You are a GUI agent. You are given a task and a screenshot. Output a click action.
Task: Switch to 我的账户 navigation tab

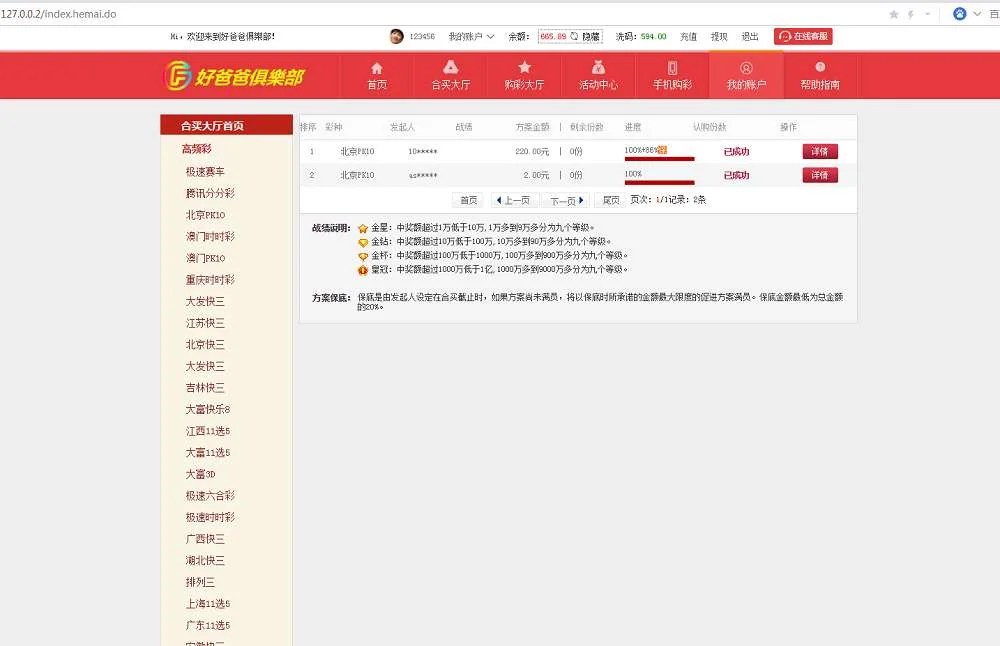coord(746,76)
